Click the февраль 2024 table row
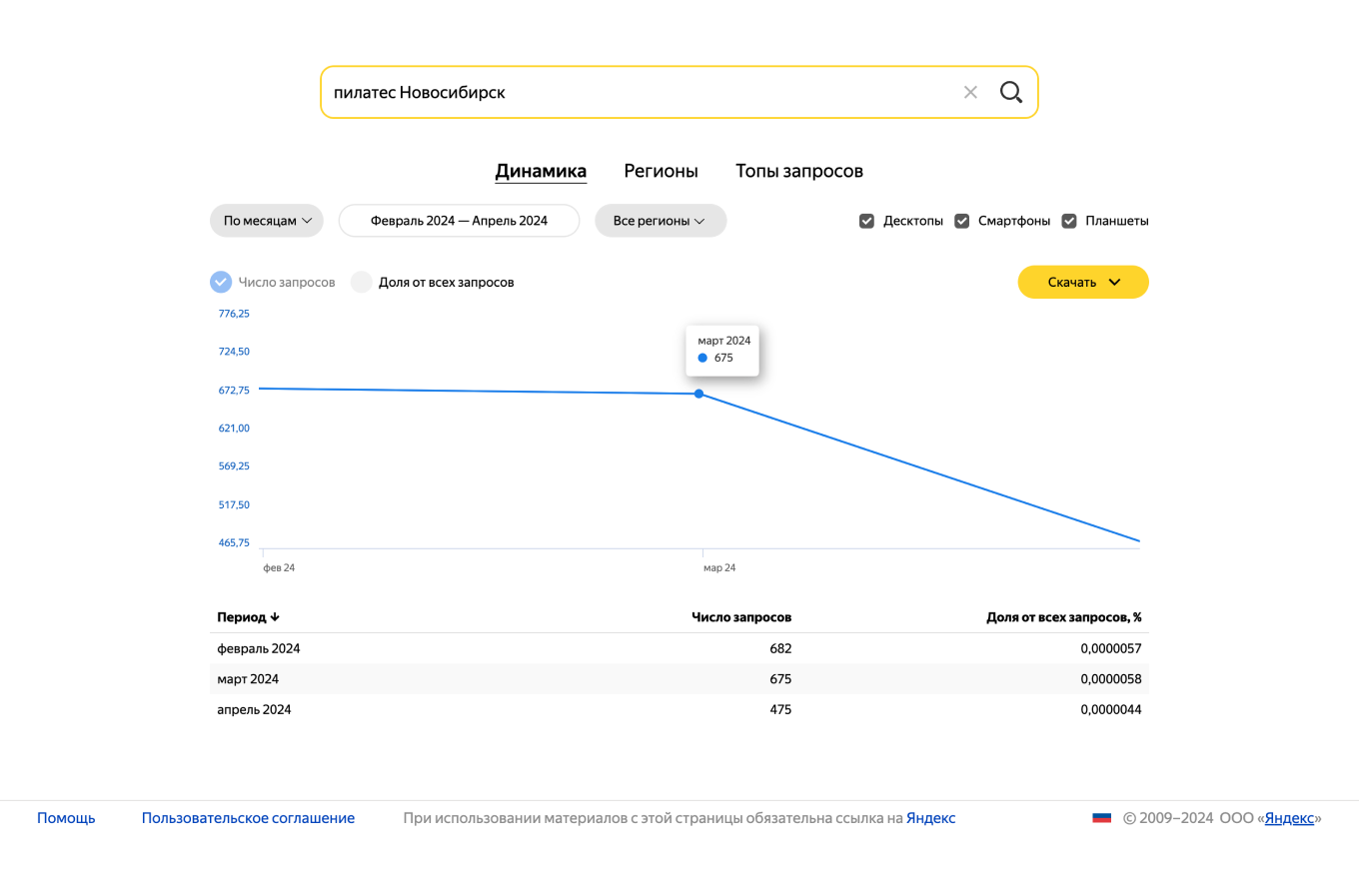 click(x=679, y=648)
